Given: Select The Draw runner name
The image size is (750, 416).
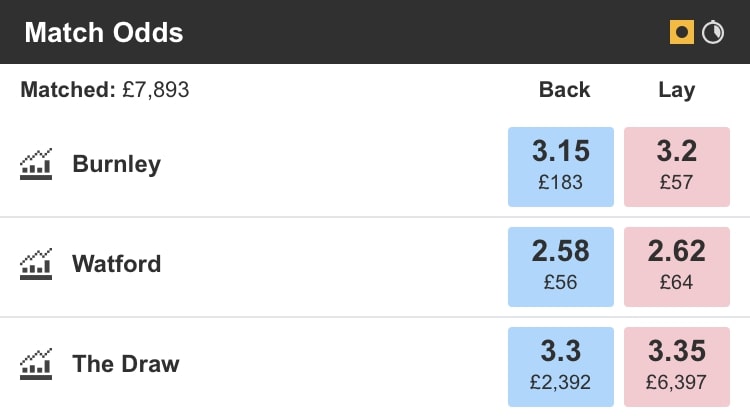Looking at the screenshot, I should (x=125, y=364).
